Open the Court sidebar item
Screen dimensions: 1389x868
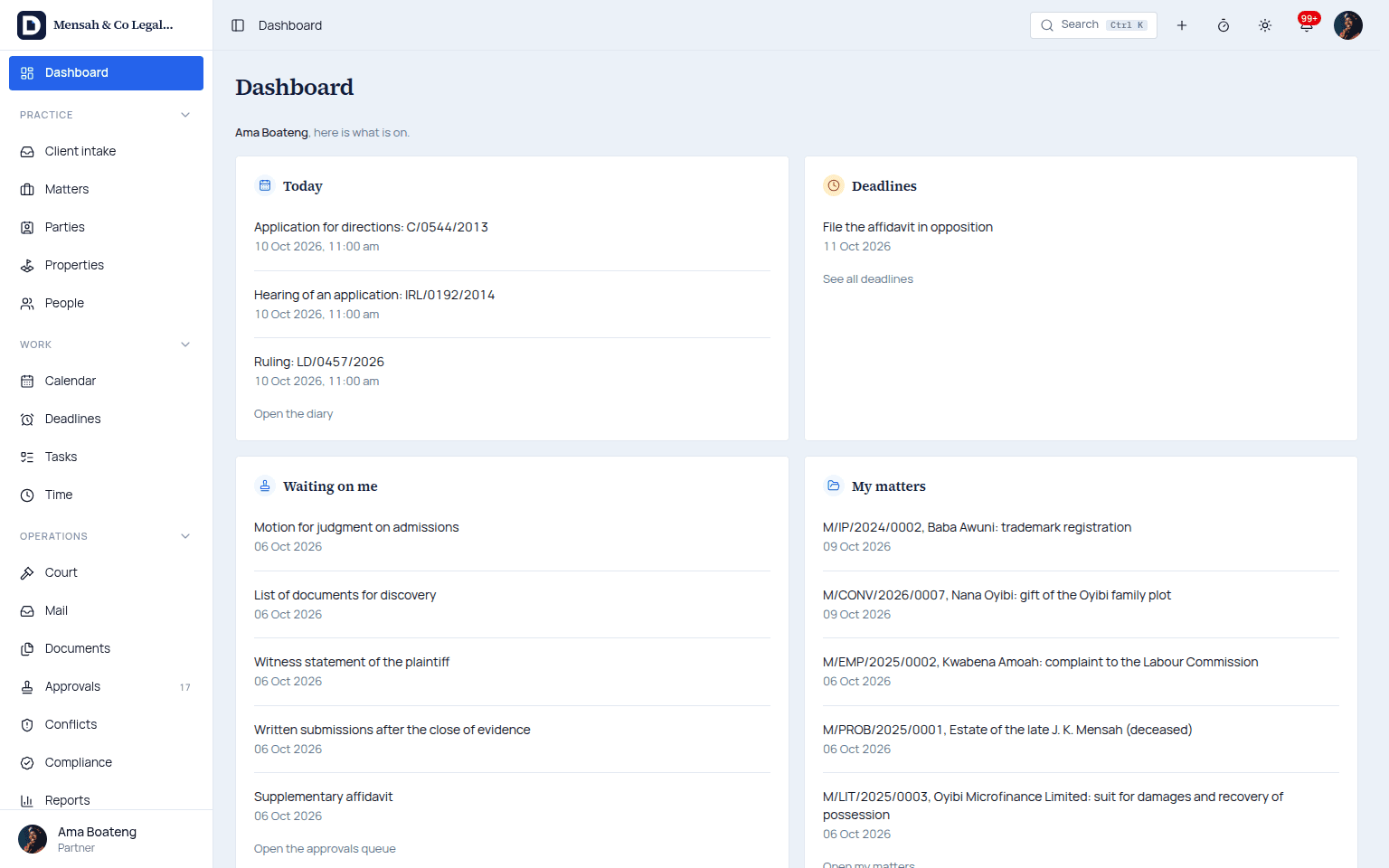pyautogui.click(x=106, y=572)
